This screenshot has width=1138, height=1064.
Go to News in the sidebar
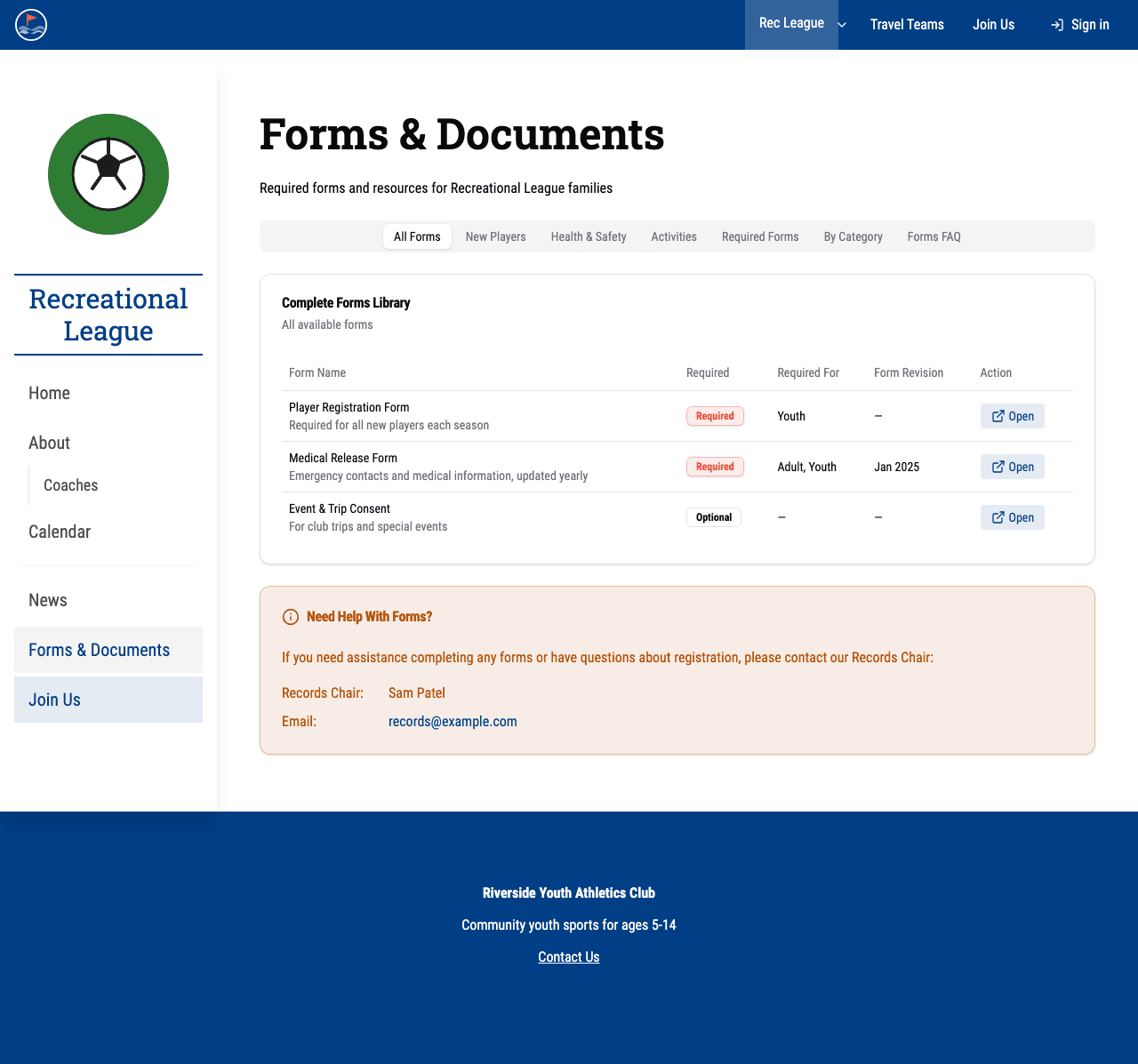point(108,600)
